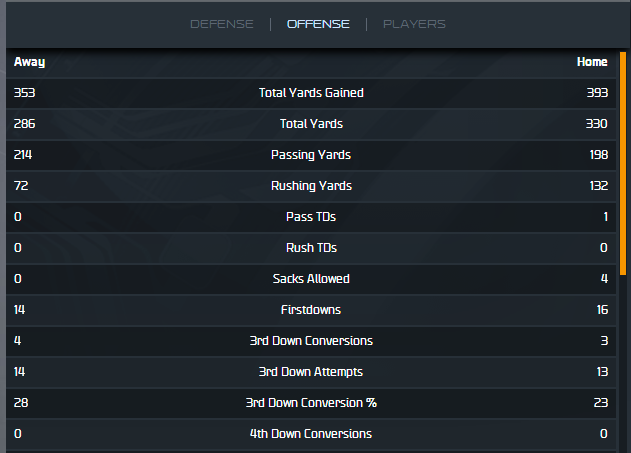Select the Passing Yards row label
The height and width of the screenshot is (453, 631).
(311, 155)
